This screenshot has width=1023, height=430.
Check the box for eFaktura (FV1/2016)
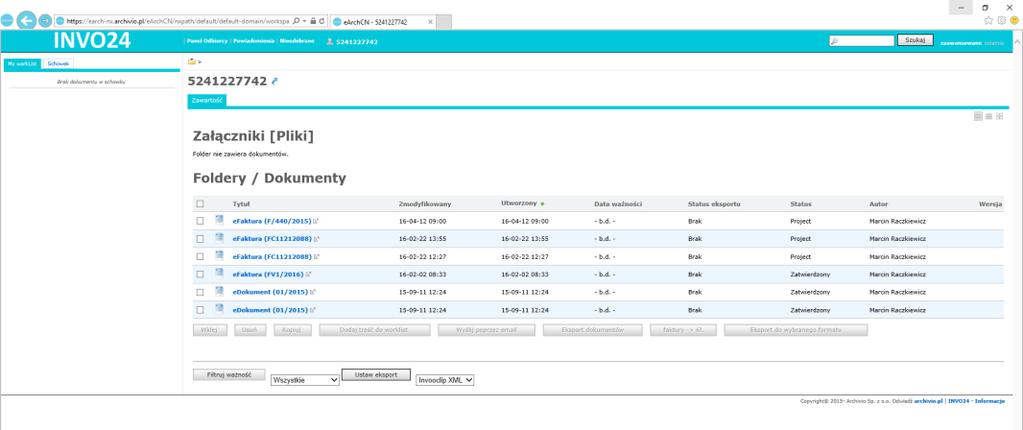pos(200,274)
